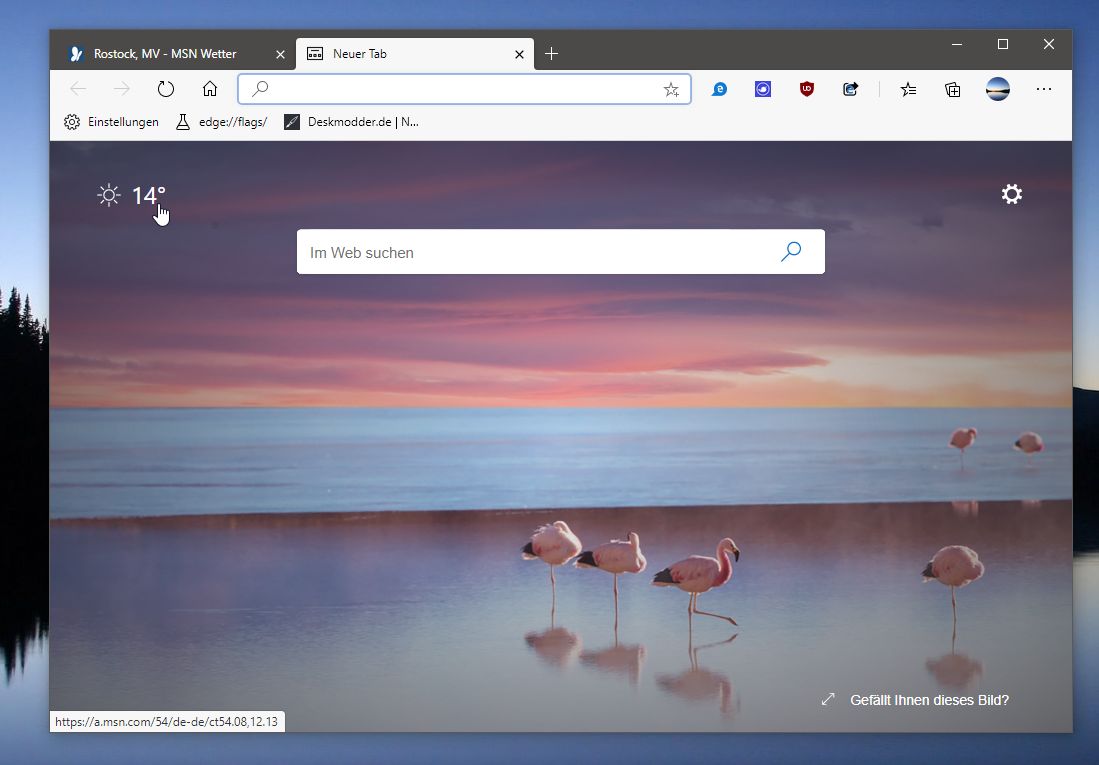Go forward to the next page
Viewport: 1099px width, 765px height.
point(122,89)
